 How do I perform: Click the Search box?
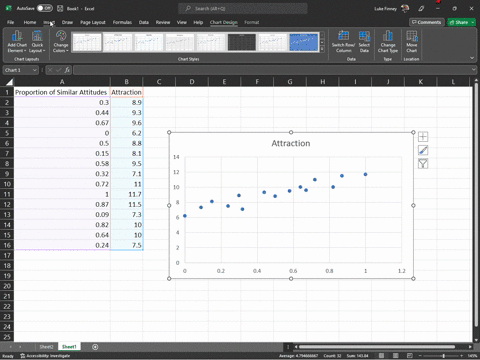243,8
